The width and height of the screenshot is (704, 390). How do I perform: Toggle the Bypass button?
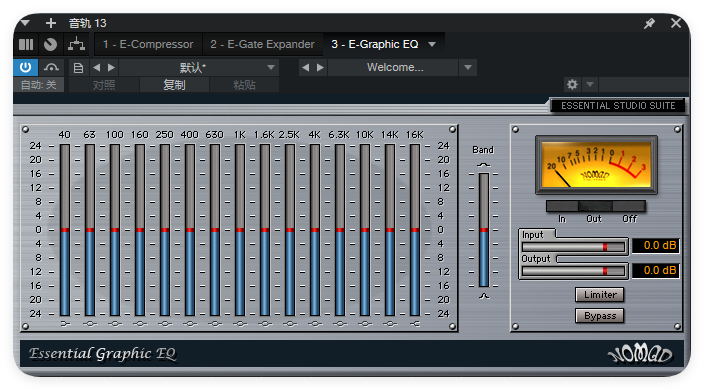[600, 316]
